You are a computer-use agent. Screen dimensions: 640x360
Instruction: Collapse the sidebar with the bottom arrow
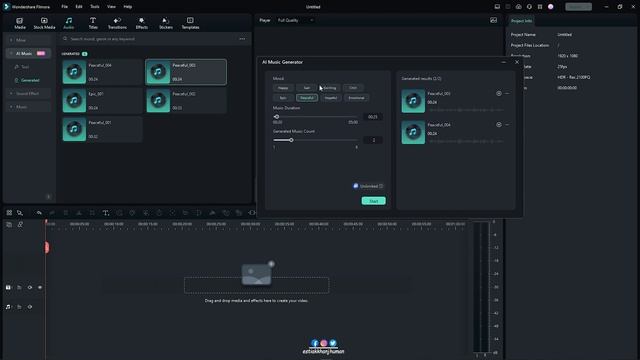tap(49, 197)
